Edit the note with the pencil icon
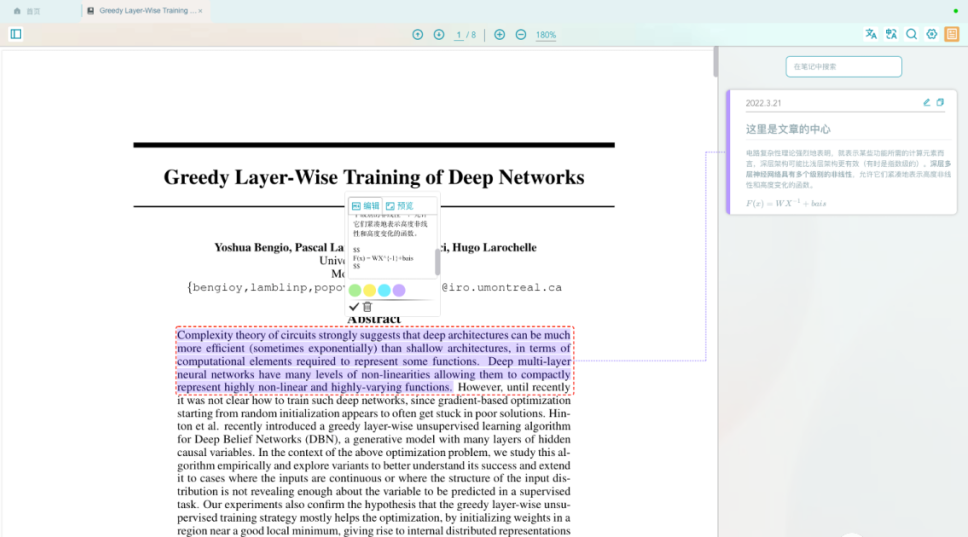The image size is (968, 537). pos(927,102)
